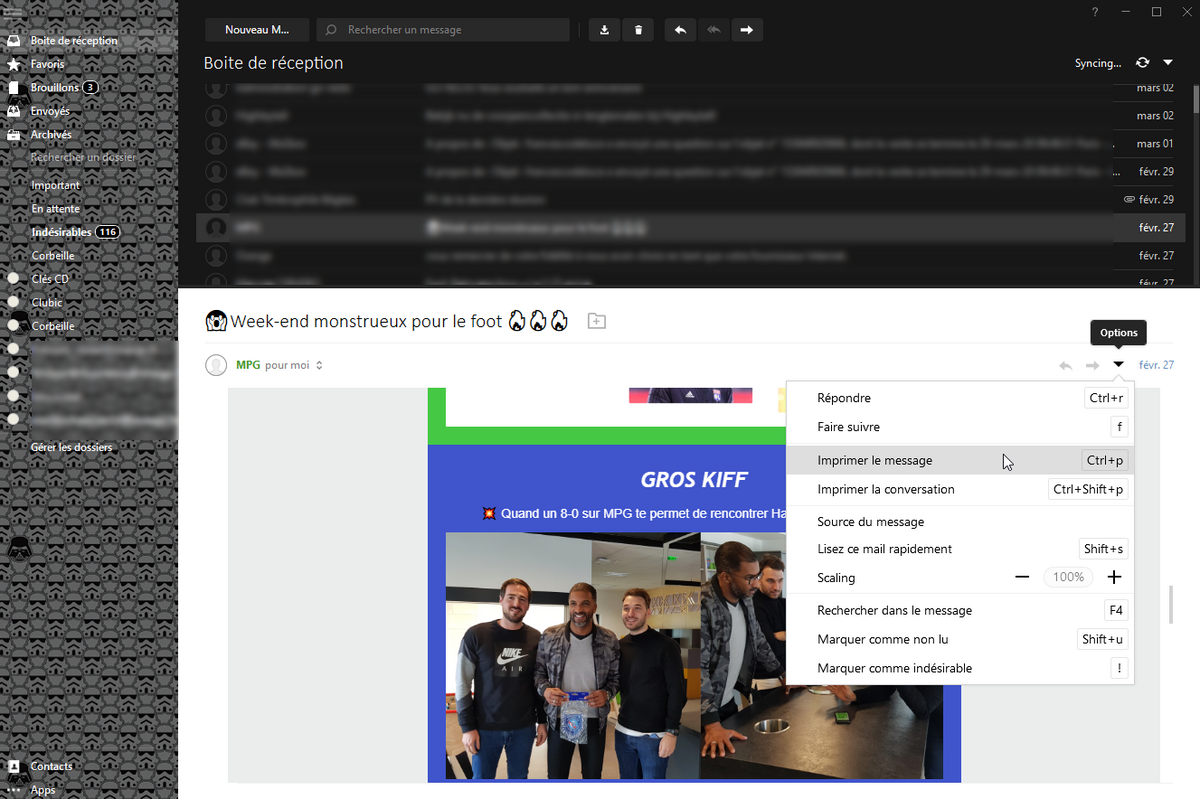Click the archive message icon in toolbar
The image size is (1200, 799).
point(604,30)
